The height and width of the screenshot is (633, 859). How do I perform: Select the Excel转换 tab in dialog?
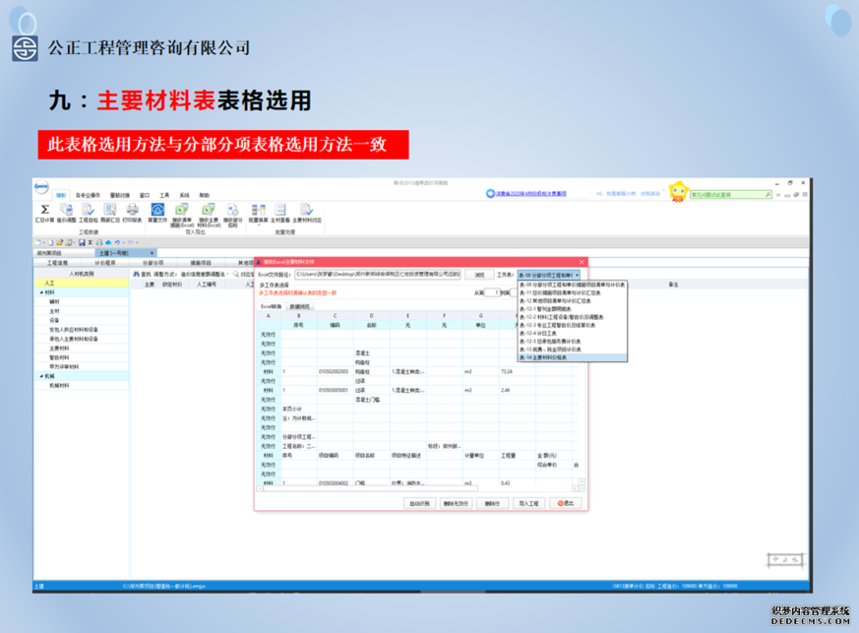click(271, 306)
